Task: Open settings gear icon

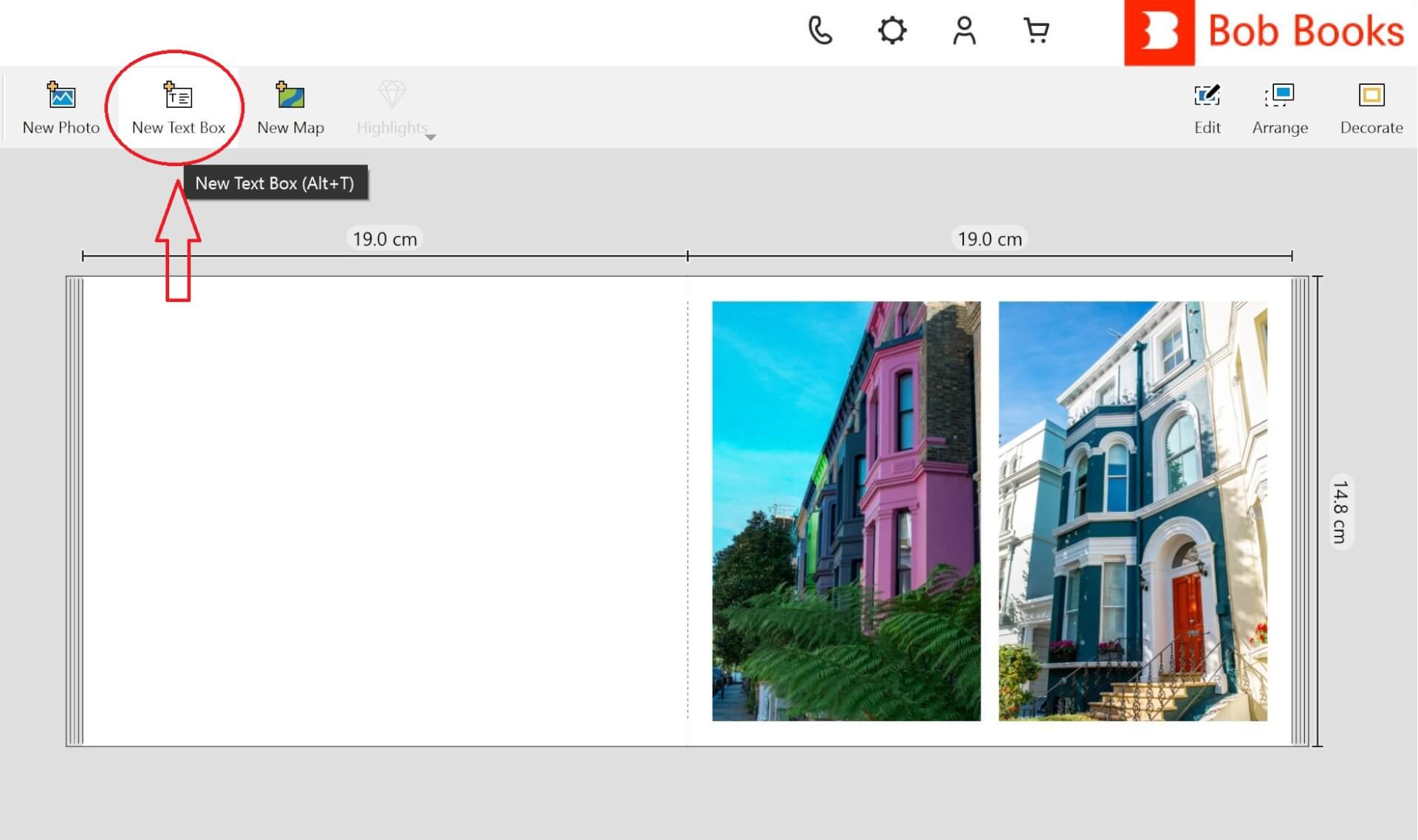Action: click(891, 31)
